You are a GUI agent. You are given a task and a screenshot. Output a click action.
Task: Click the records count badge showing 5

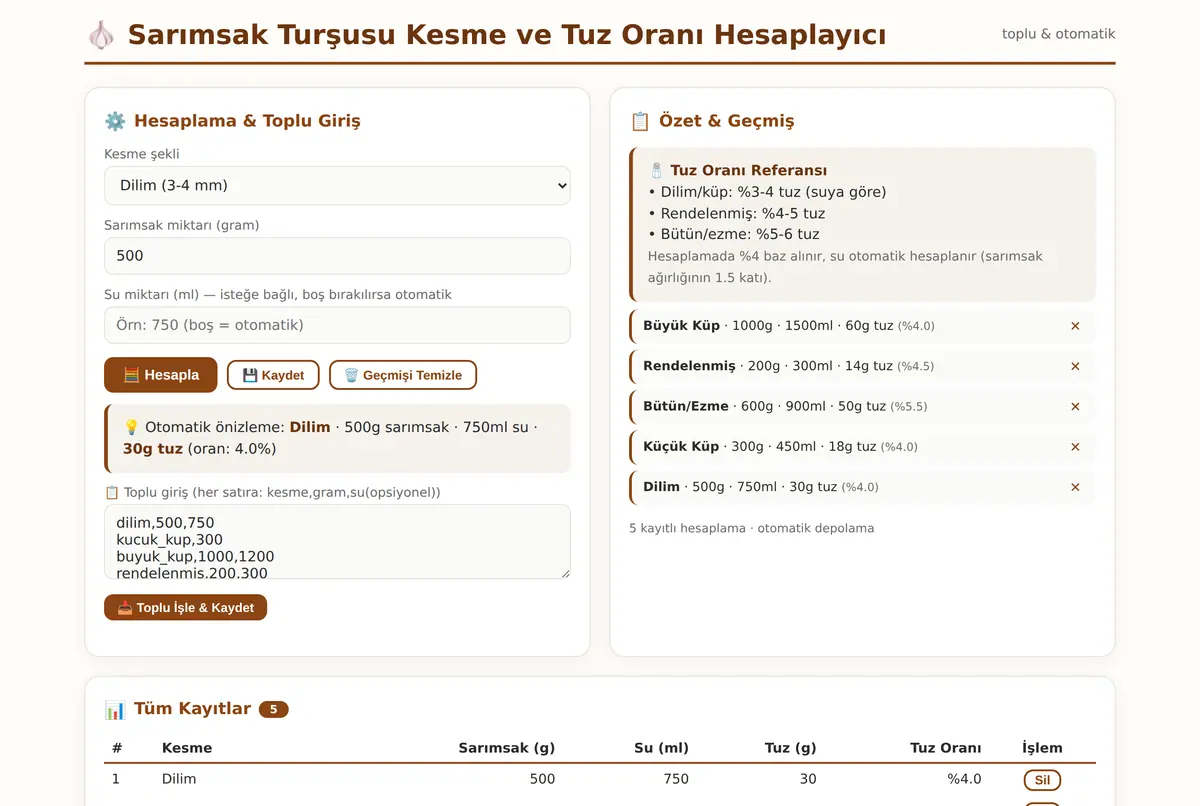(274, 709)
